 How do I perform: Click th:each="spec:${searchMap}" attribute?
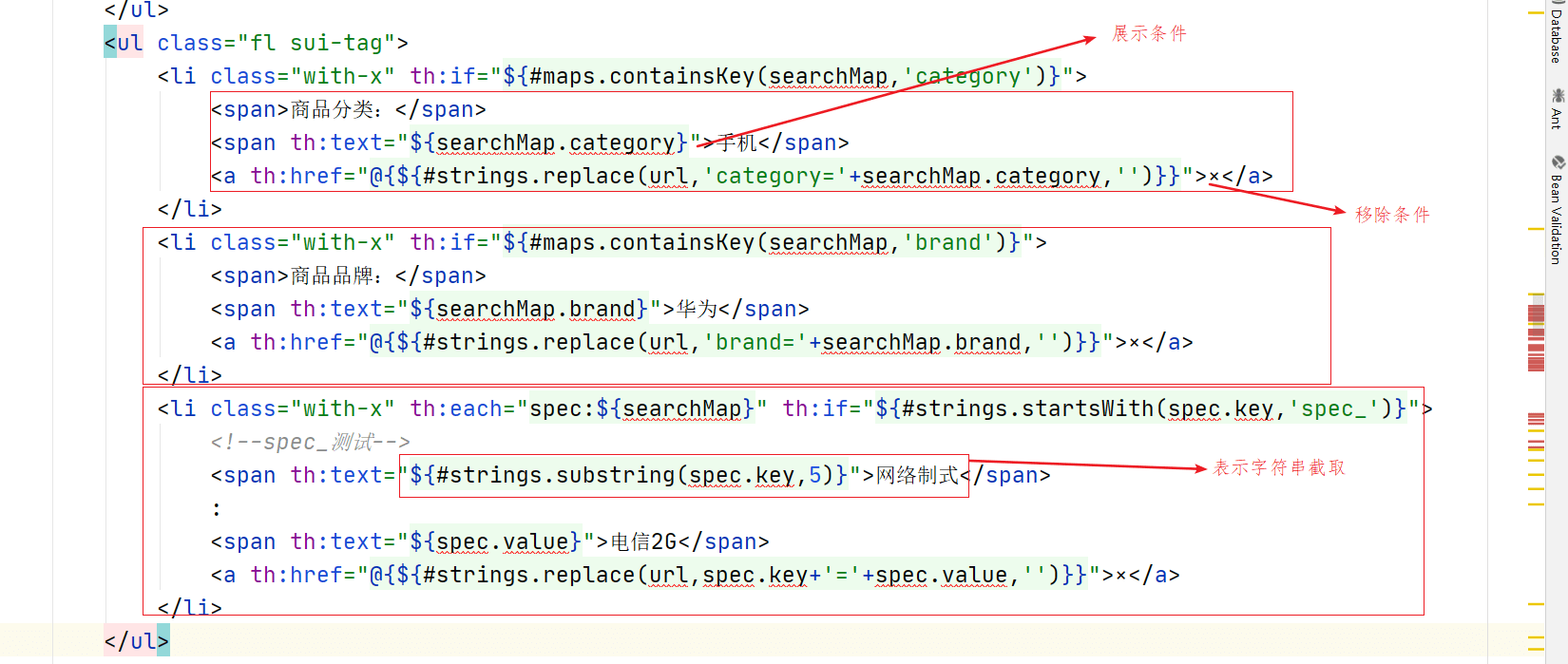588,408
